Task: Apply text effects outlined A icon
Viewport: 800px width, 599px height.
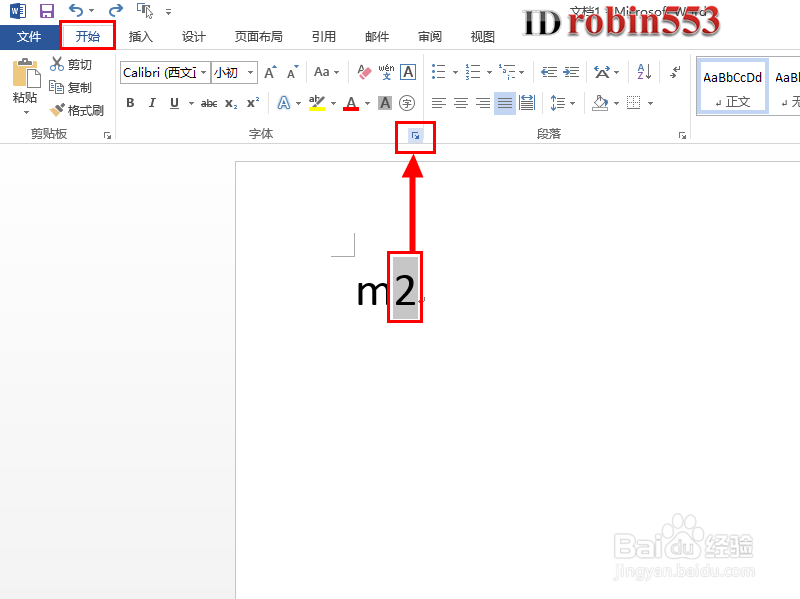Action: [284, 103]
